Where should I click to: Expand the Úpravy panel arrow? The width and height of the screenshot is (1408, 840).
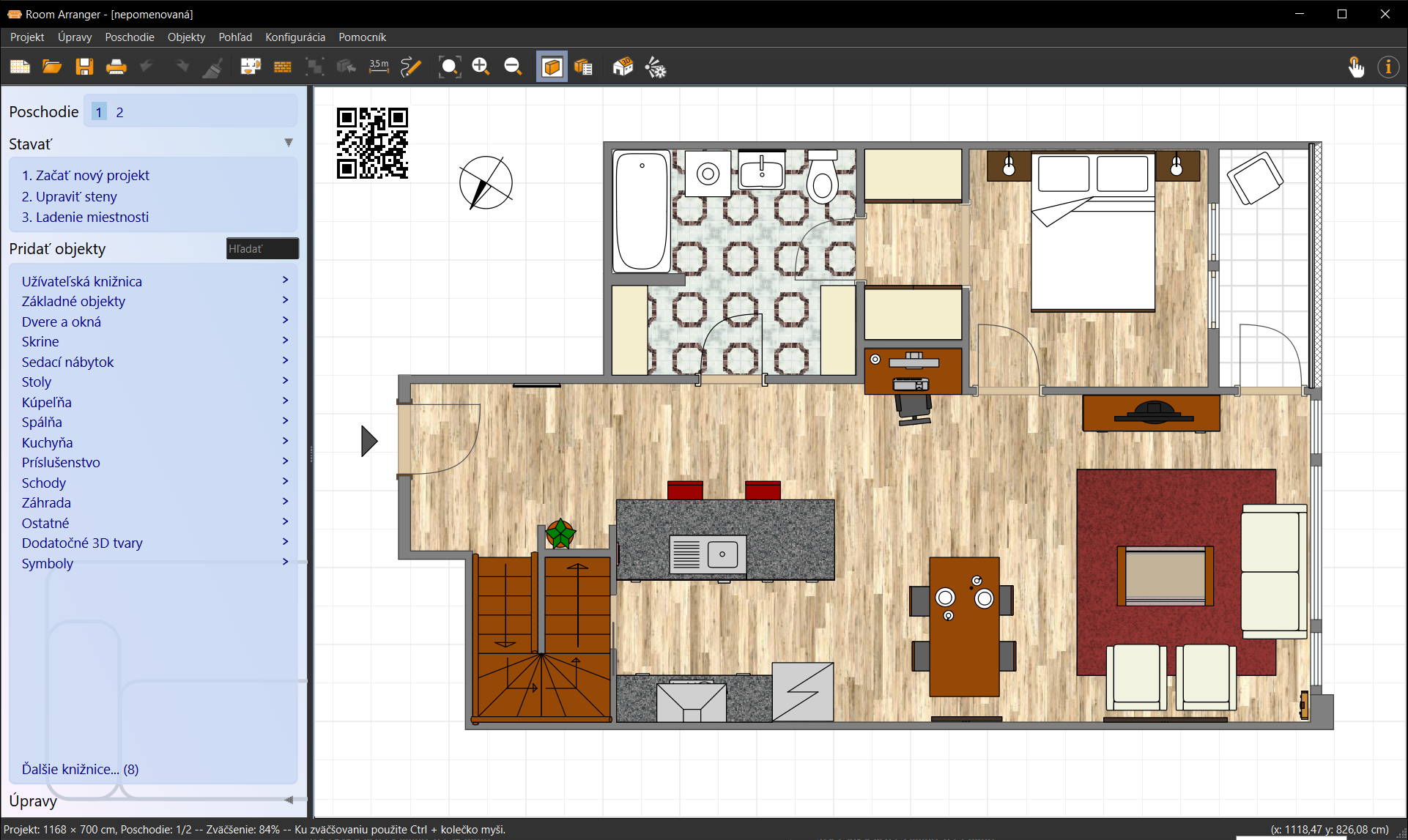[x=289, y=800]
